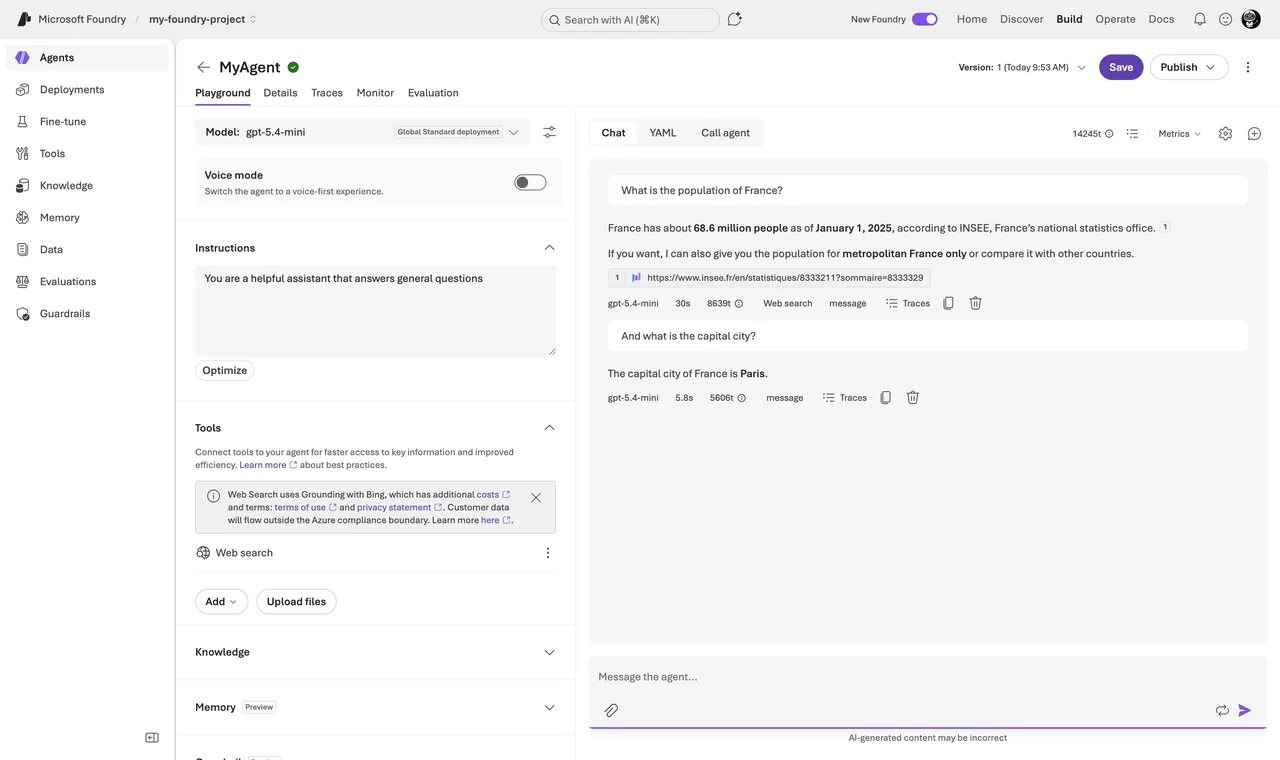Copy the France population response
1280x760 pixels.
[x=948, y=303]
